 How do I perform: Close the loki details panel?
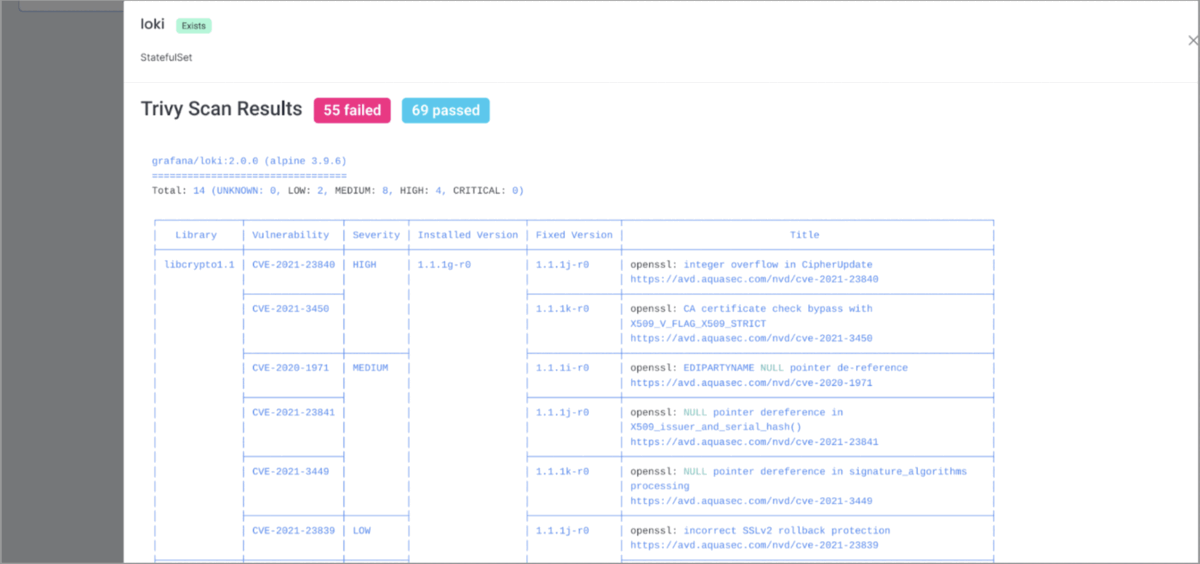pos(1192,41)
